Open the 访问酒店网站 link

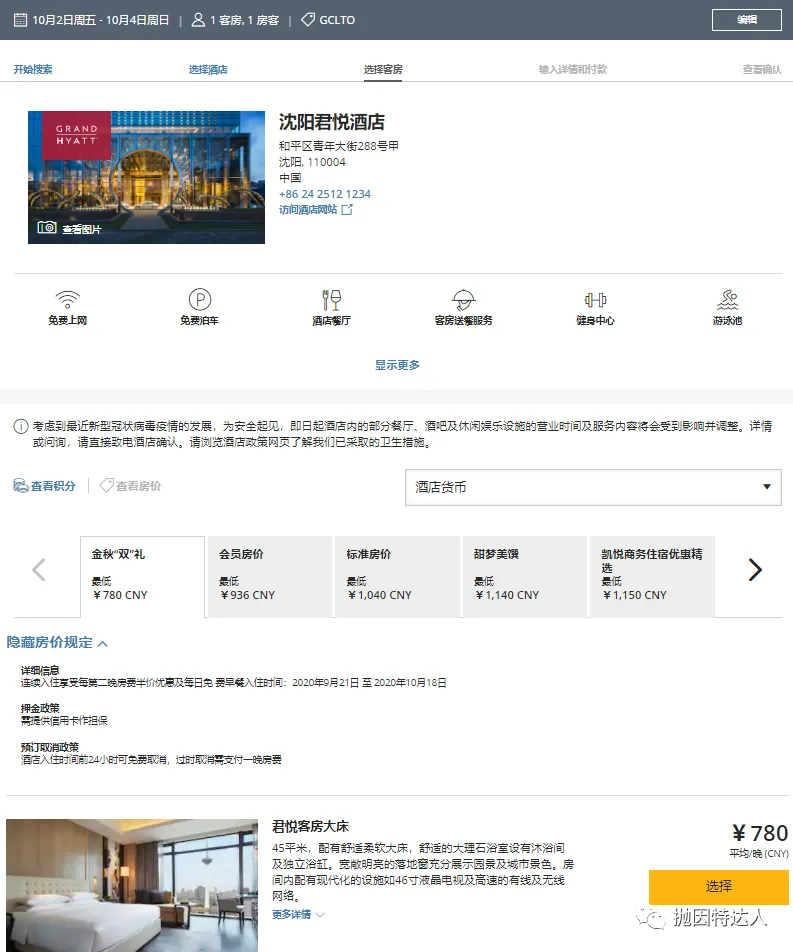click(x=308, y=209)
